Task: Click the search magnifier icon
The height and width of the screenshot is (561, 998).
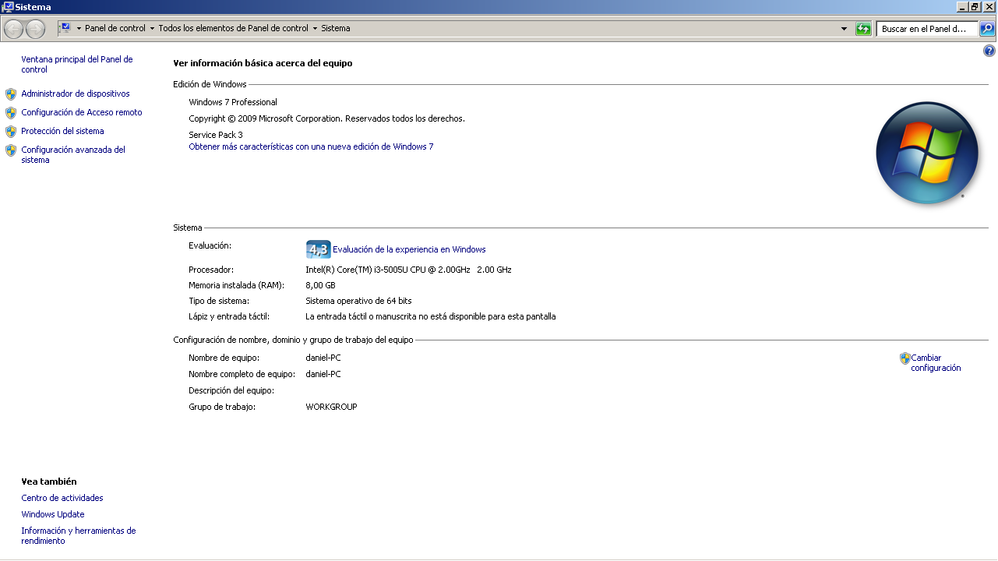Action: (987, 29)
